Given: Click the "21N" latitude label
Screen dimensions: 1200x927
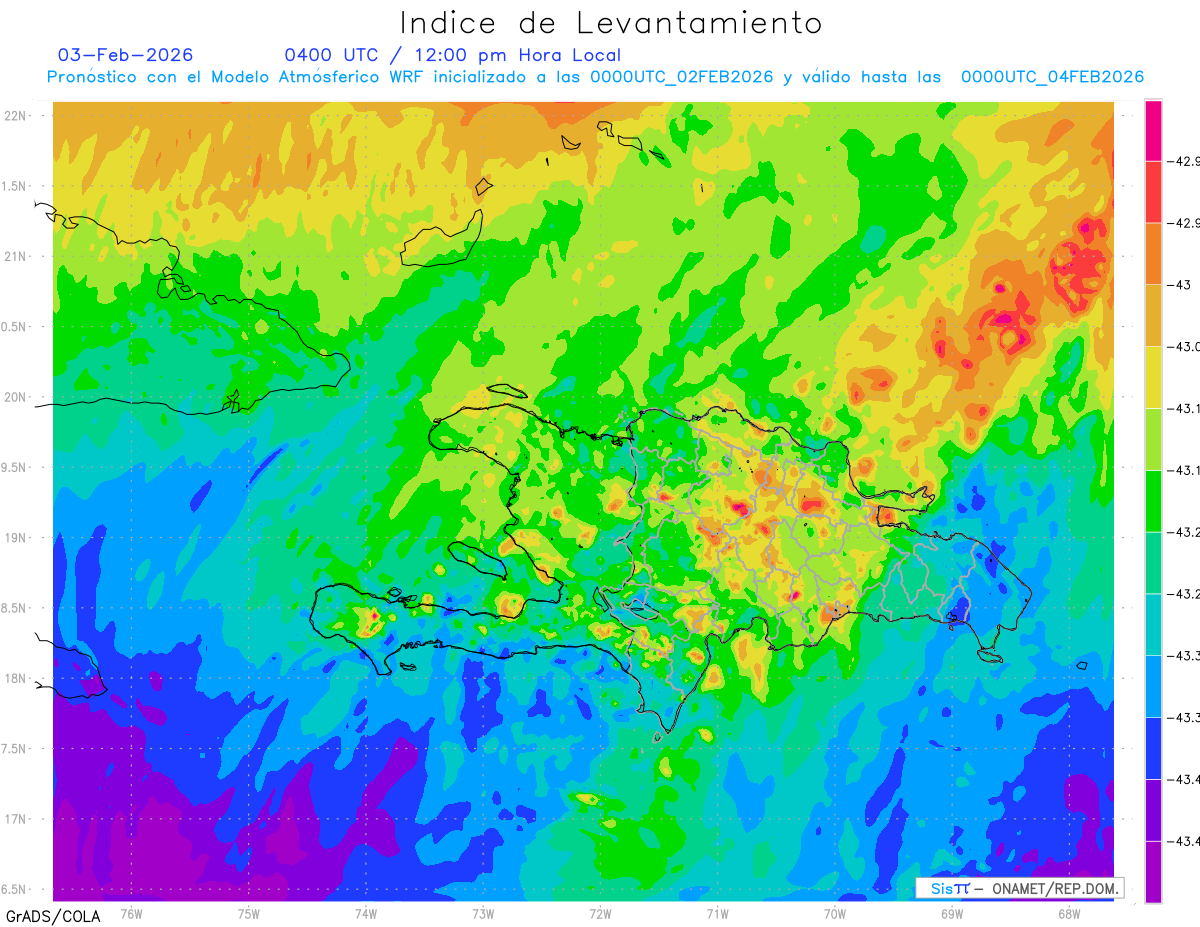Looking at the screenshot, I should point(16,256).
